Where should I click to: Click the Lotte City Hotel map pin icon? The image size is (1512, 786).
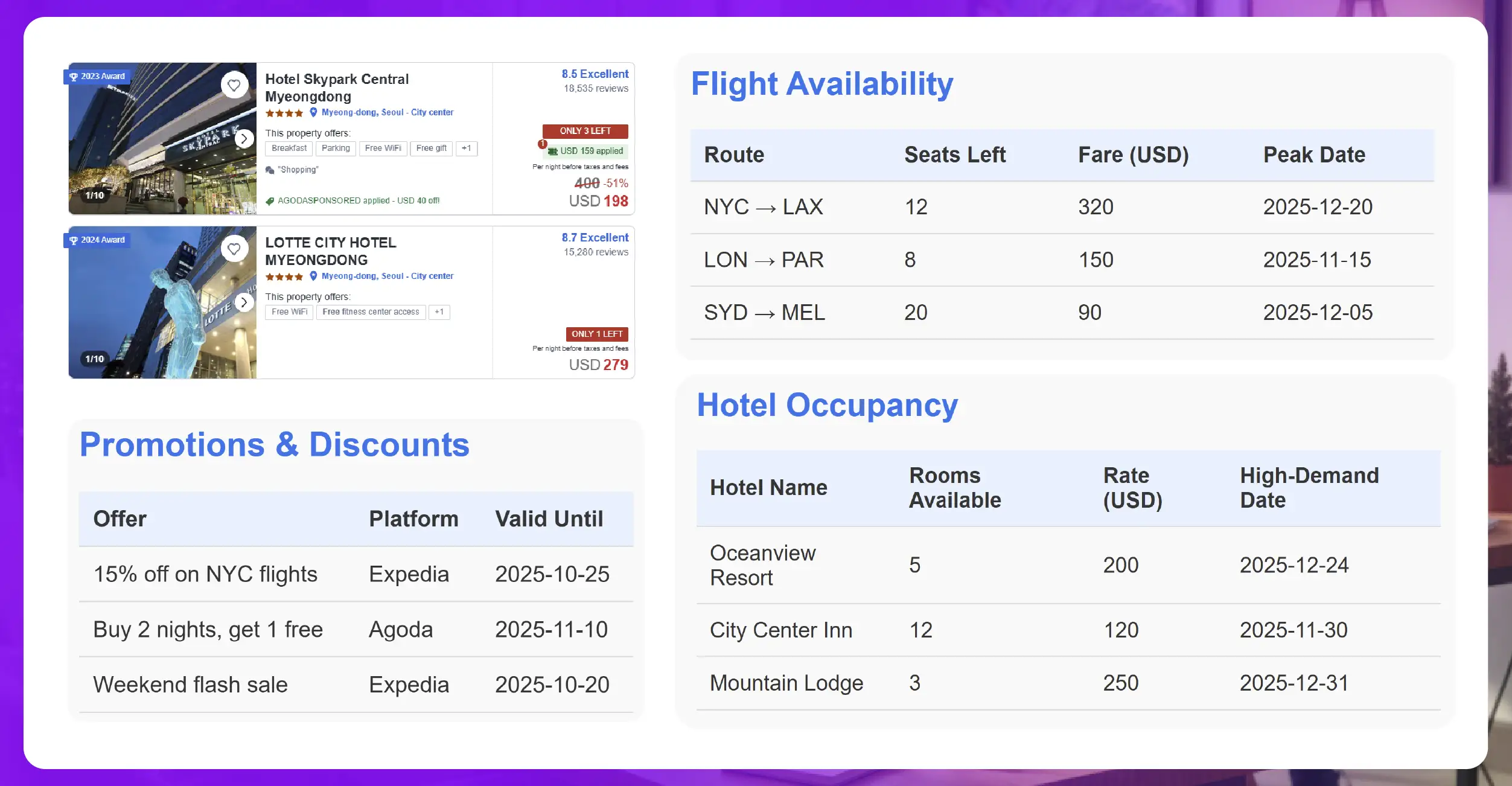coord(313,276)
